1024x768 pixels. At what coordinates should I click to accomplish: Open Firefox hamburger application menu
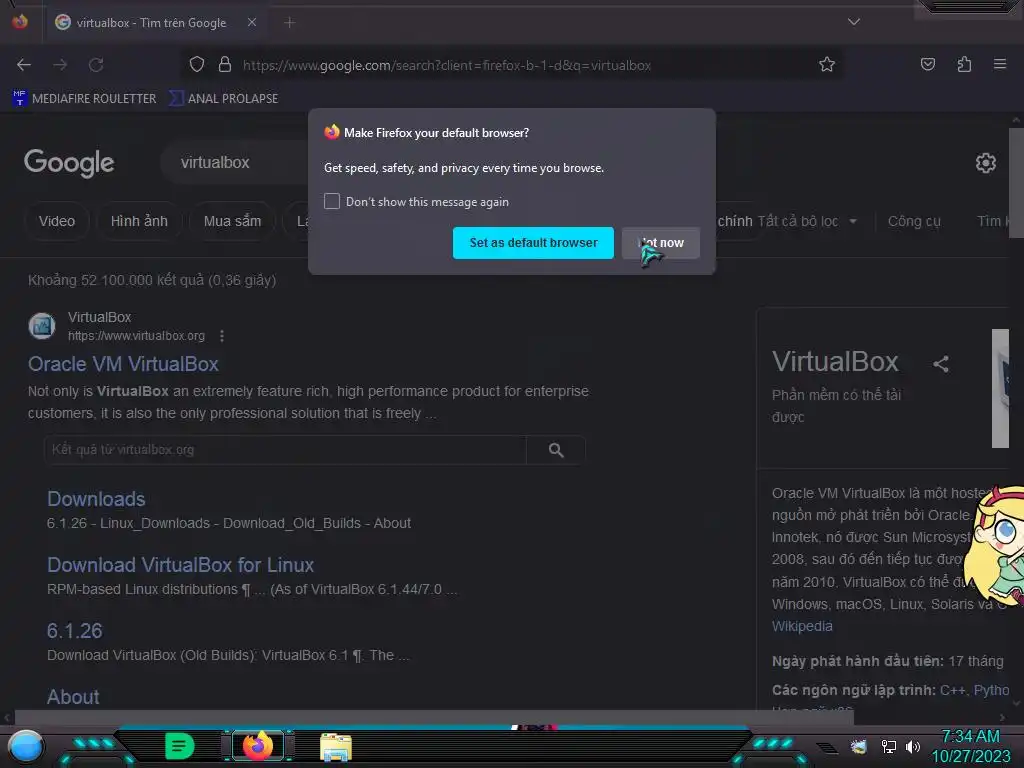[x=999, y=64]
